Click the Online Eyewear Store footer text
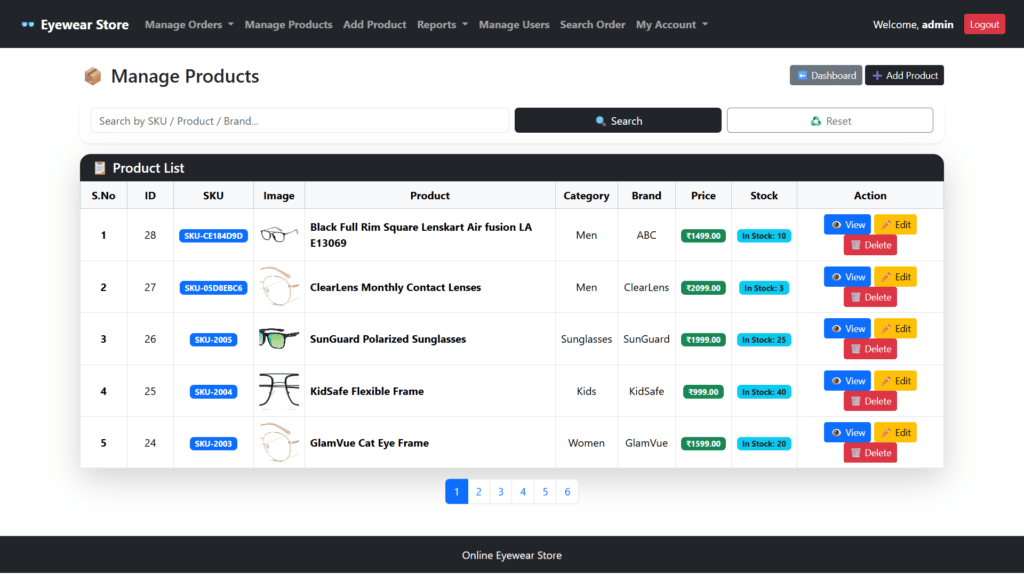1024x574 pixels. pyautogui.click(x=512, y=555)
